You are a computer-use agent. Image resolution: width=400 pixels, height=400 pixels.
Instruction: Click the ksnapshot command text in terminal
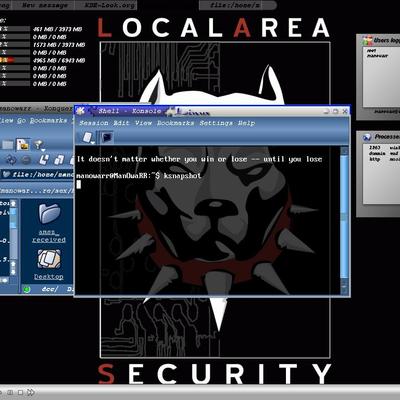pyautogui.click(x=183, y=175)
